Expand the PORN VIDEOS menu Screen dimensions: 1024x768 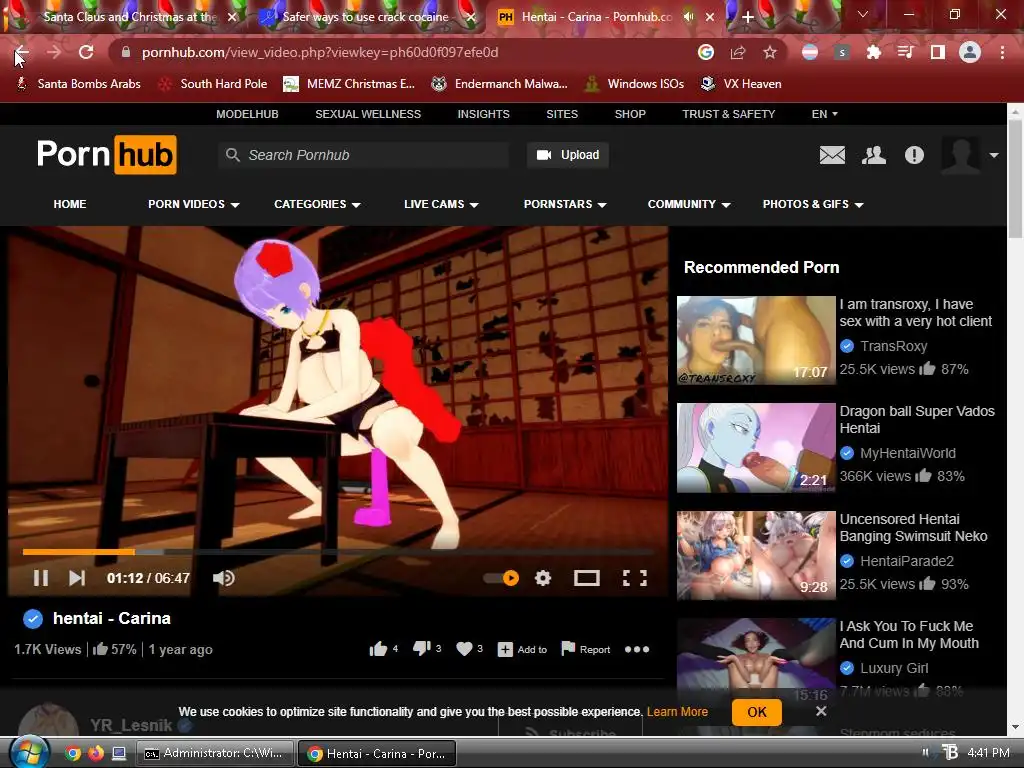[x=193, y=204]
